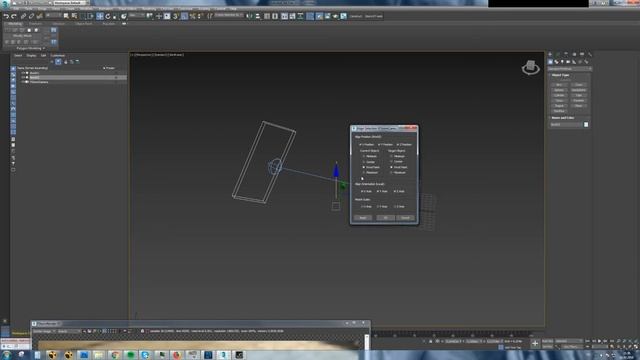This screenshot has height=360, width=640.
Task: Toggle Match Scale Z Axis checkbox
Action: 399,207
